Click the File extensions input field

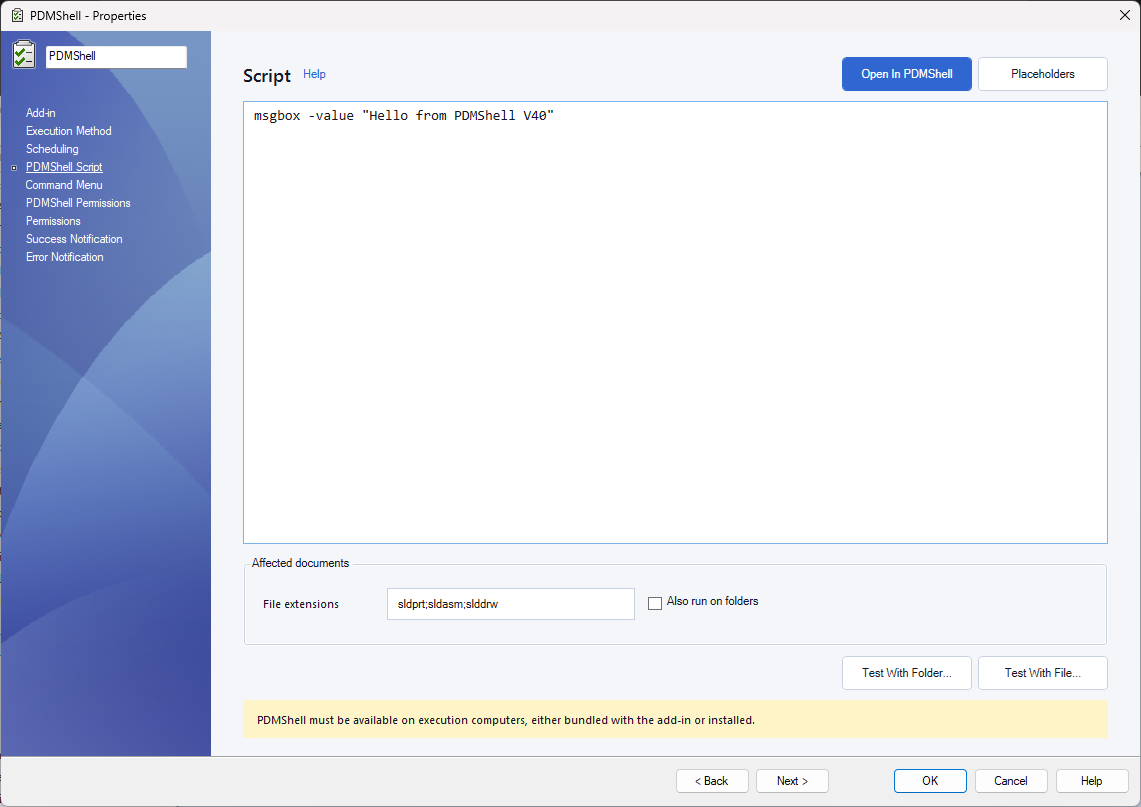point(511,604)
